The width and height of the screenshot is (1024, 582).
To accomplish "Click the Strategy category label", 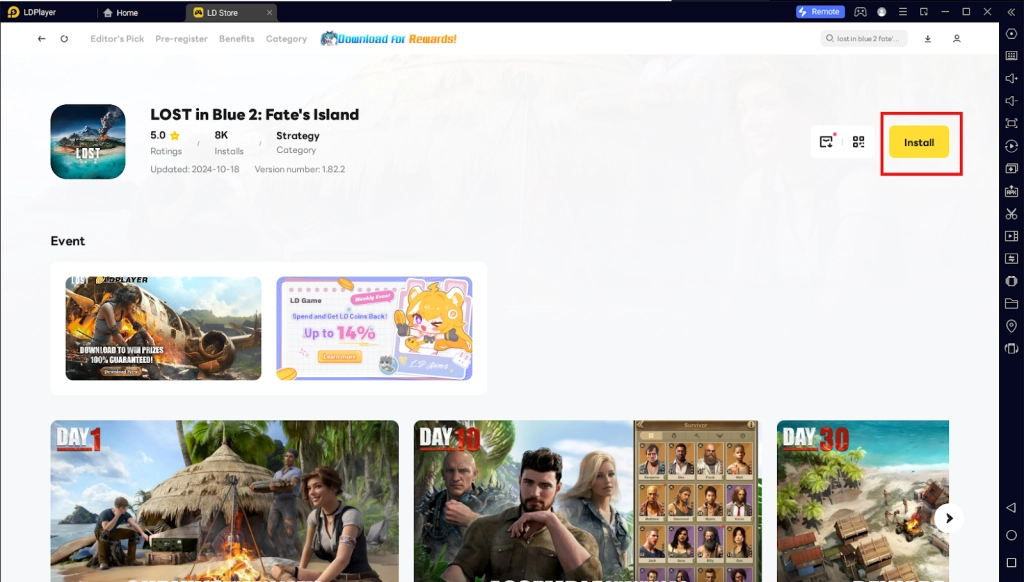I will (x=298, y=136).
